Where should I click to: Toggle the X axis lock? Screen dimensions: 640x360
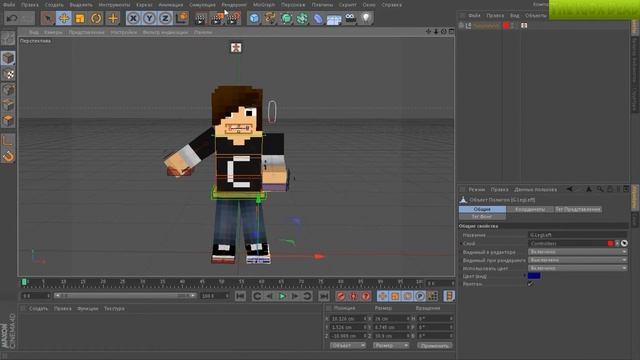point(133,18)
